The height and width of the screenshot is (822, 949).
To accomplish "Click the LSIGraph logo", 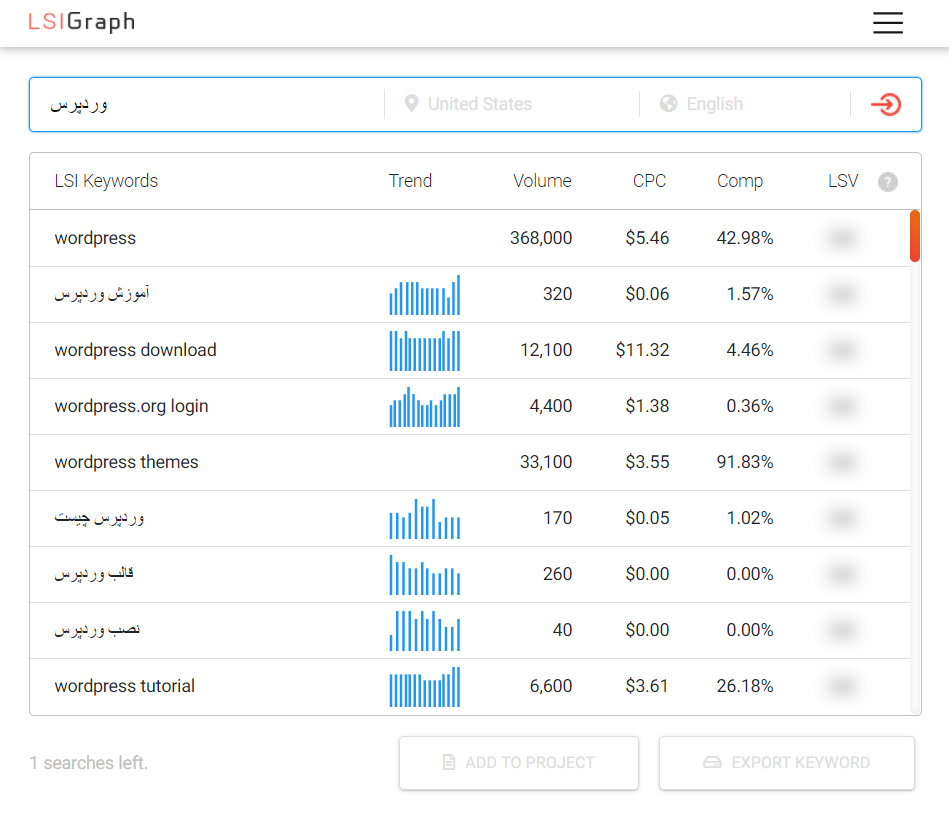I will tap(82, 22).
